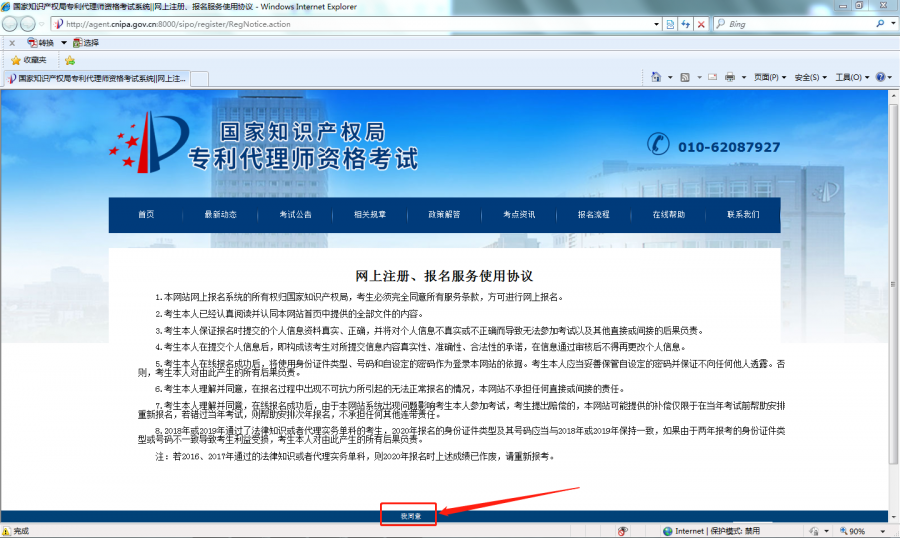Open the 考点资讯 navigation item
Image resolution: width=900 pixels, height=538 pixels.
519,215
